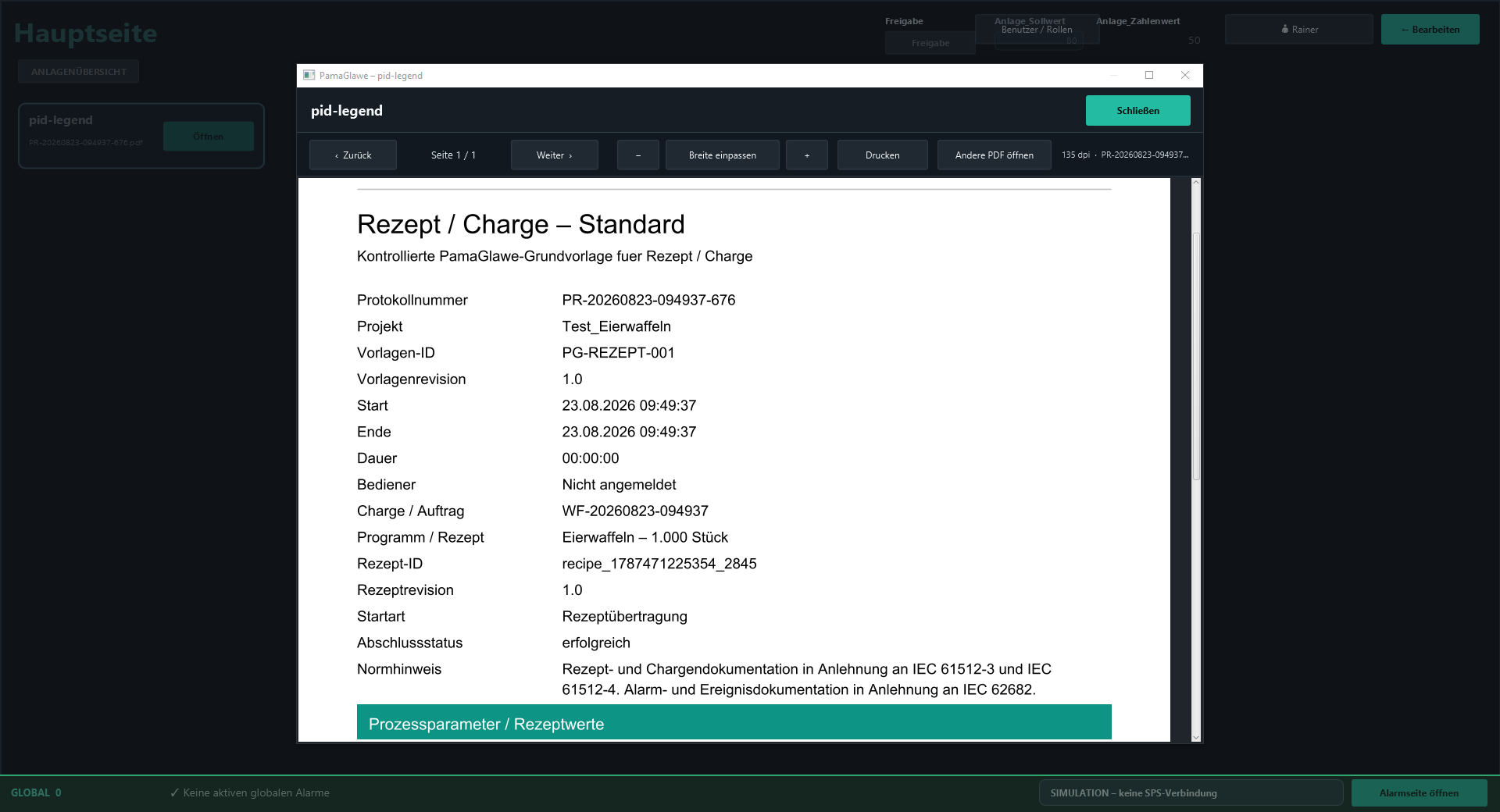Click the PG-REZEPT-001 template ID value
This screenshot has width=1500, height=812.
click(618, 353)
